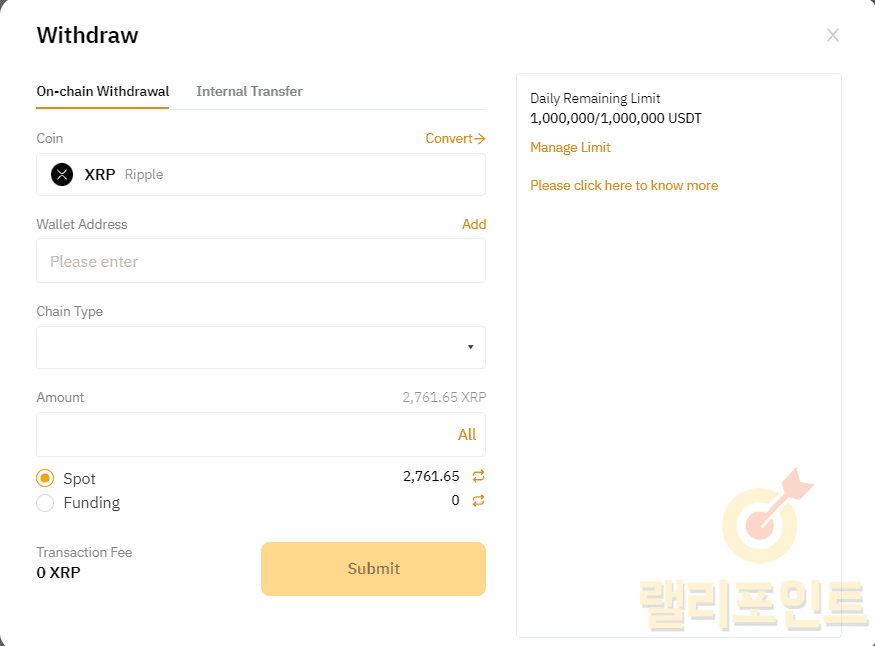Click the available 2,761.65 XRP balance text
The height and width of the screenshot is (646, 875).
(444, 398)
